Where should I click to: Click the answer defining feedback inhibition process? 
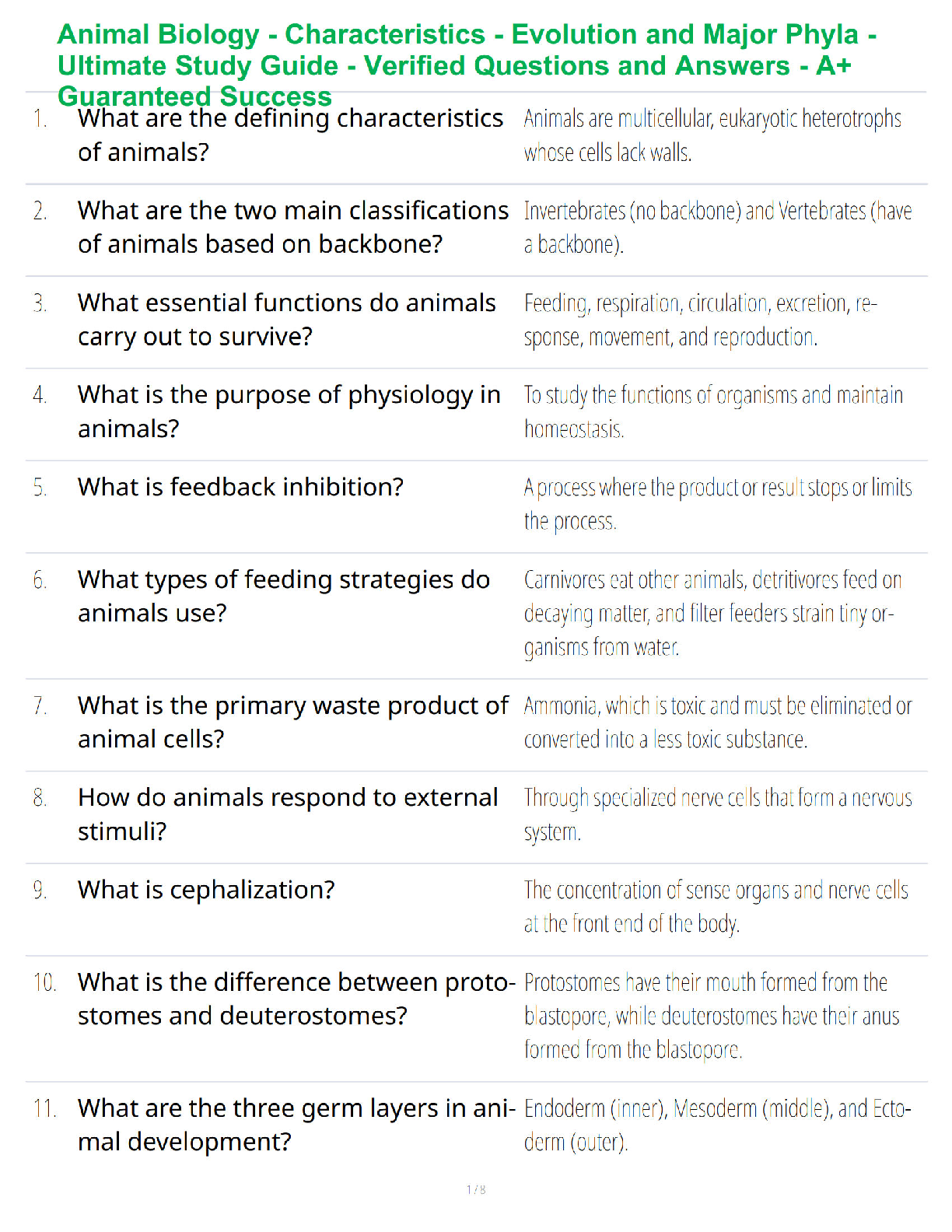(x=717, y=504)
